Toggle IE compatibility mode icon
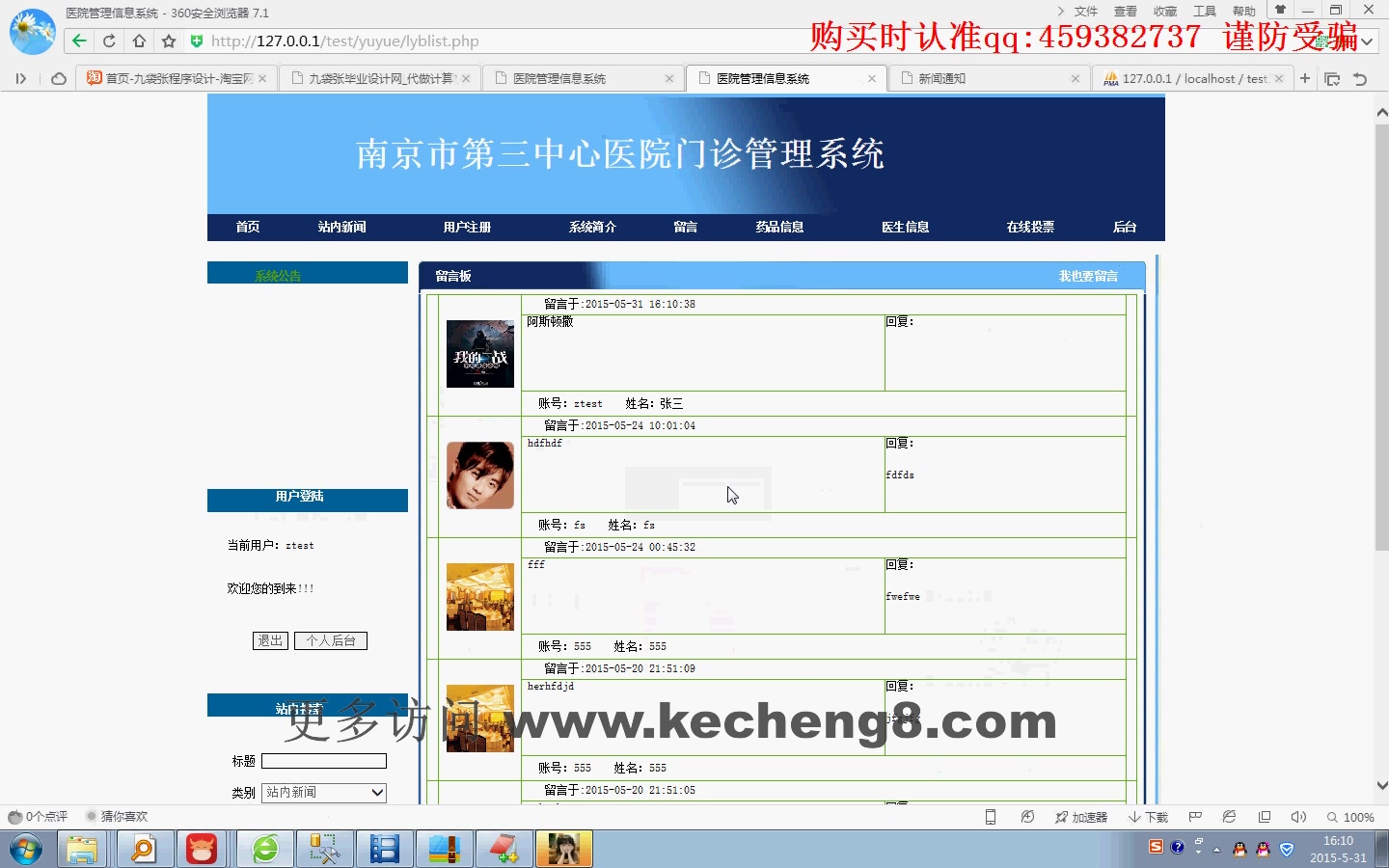 point(1229,817)
